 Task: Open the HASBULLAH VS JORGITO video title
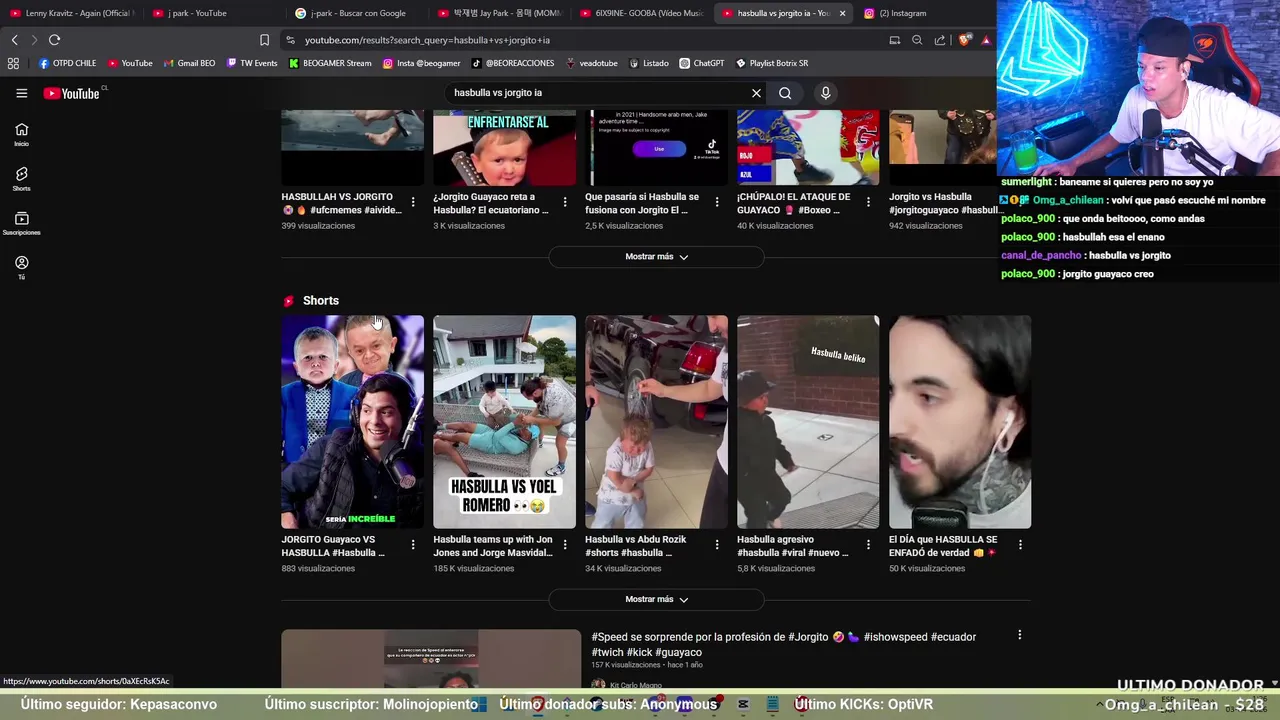click(x=341, y=203)
